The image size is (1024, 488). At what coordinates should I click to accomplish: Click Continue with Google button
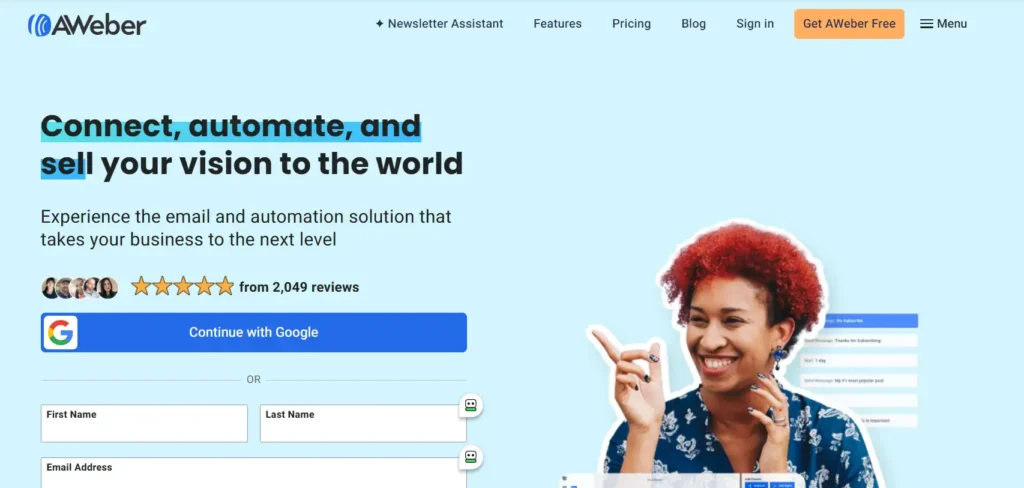pos(253,333)
